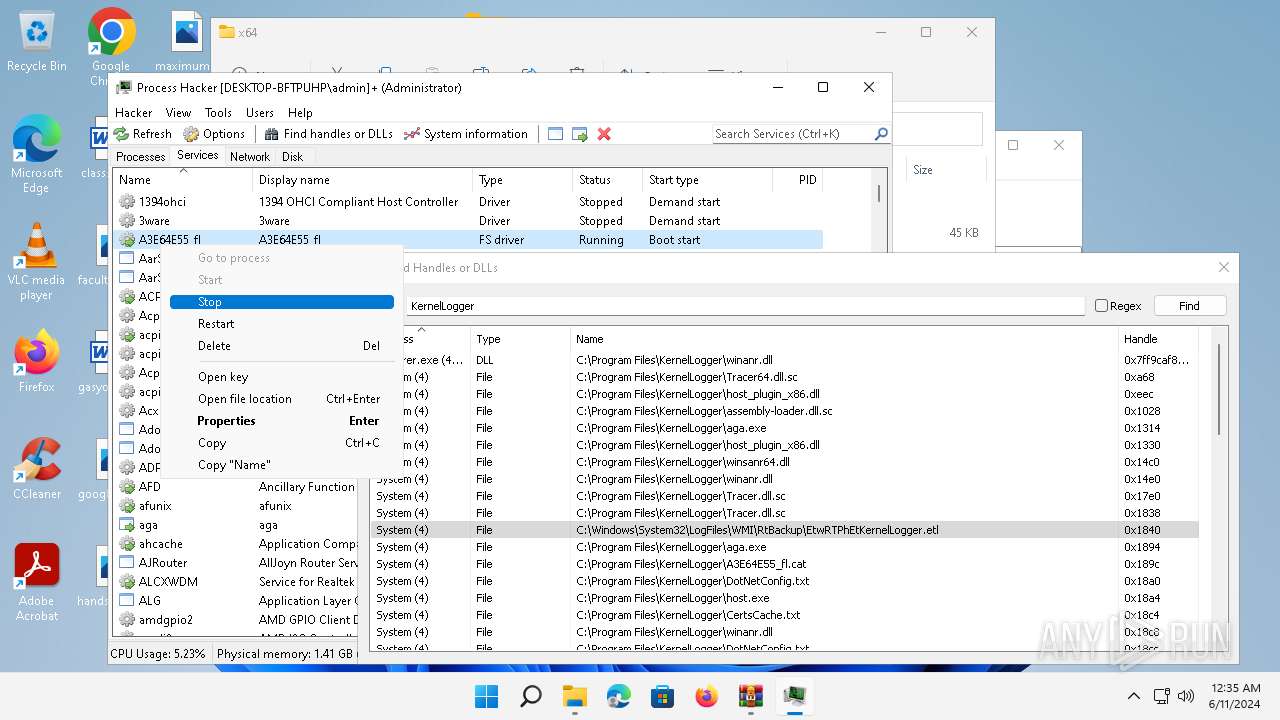Switch to the Disk tab
The height and width of the screenshot is (720, 1280).
tap(292, 157)
